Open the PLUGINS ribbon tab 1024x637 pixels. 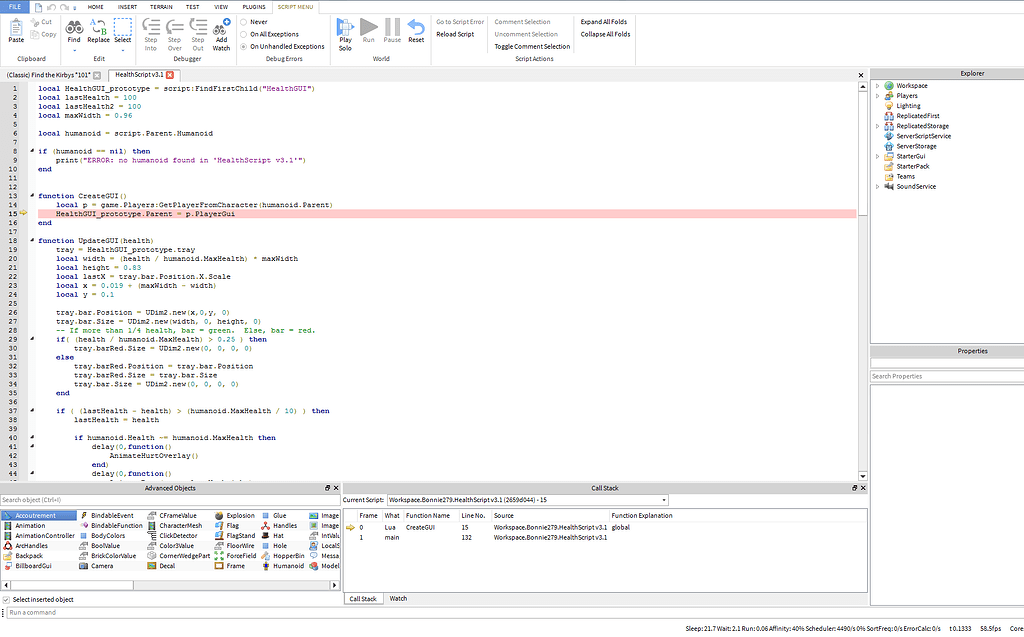point(254,7)
